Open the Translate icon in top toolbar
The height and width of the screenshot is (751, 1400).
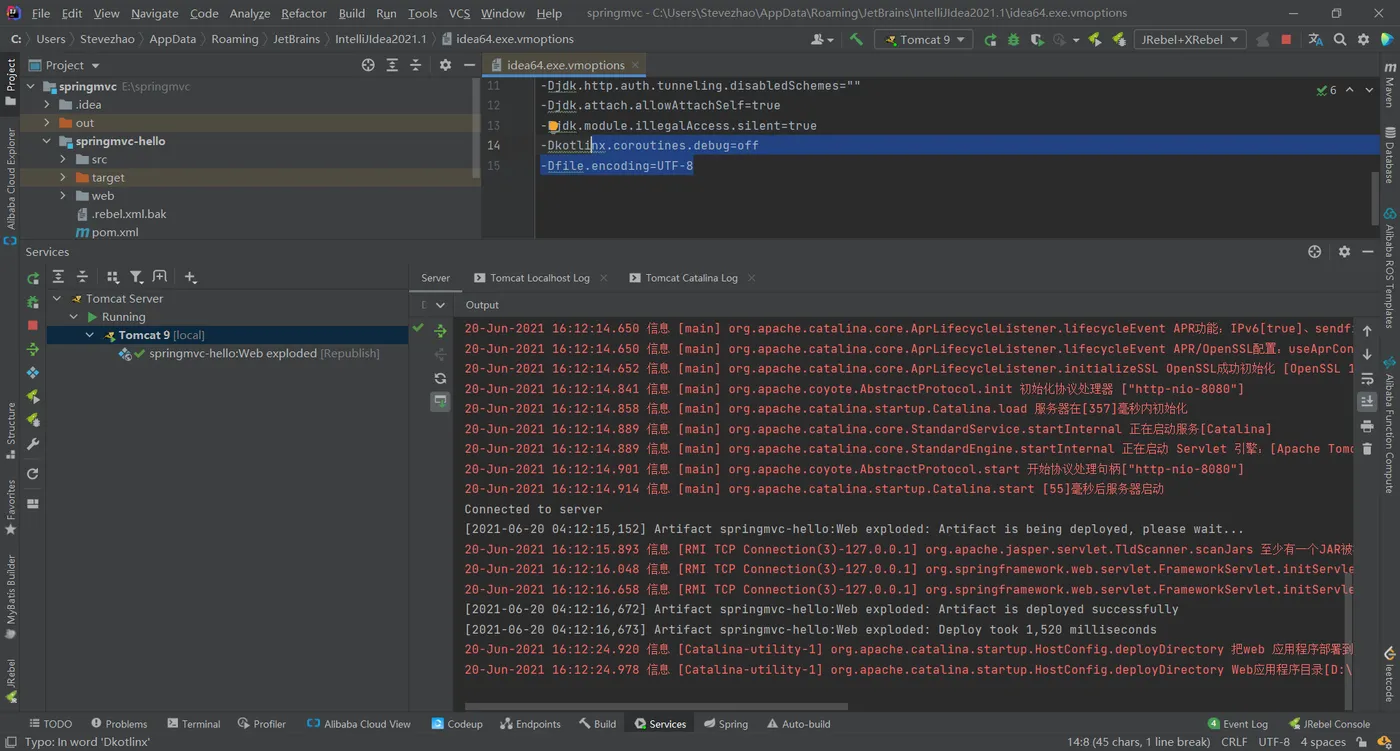coord(1315,39)
